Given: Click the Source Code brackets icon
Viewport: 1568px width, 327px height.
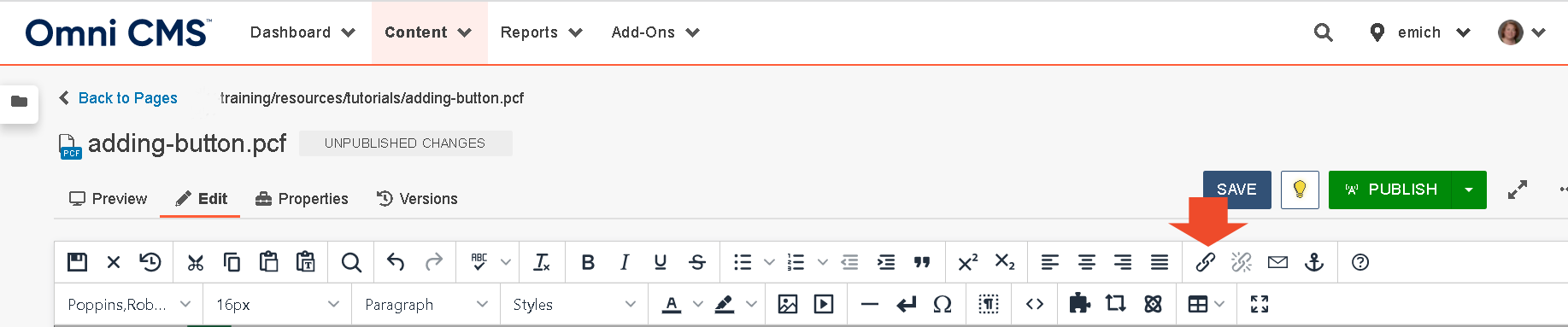Looking at the screenshot, I should coord(1035,304).
